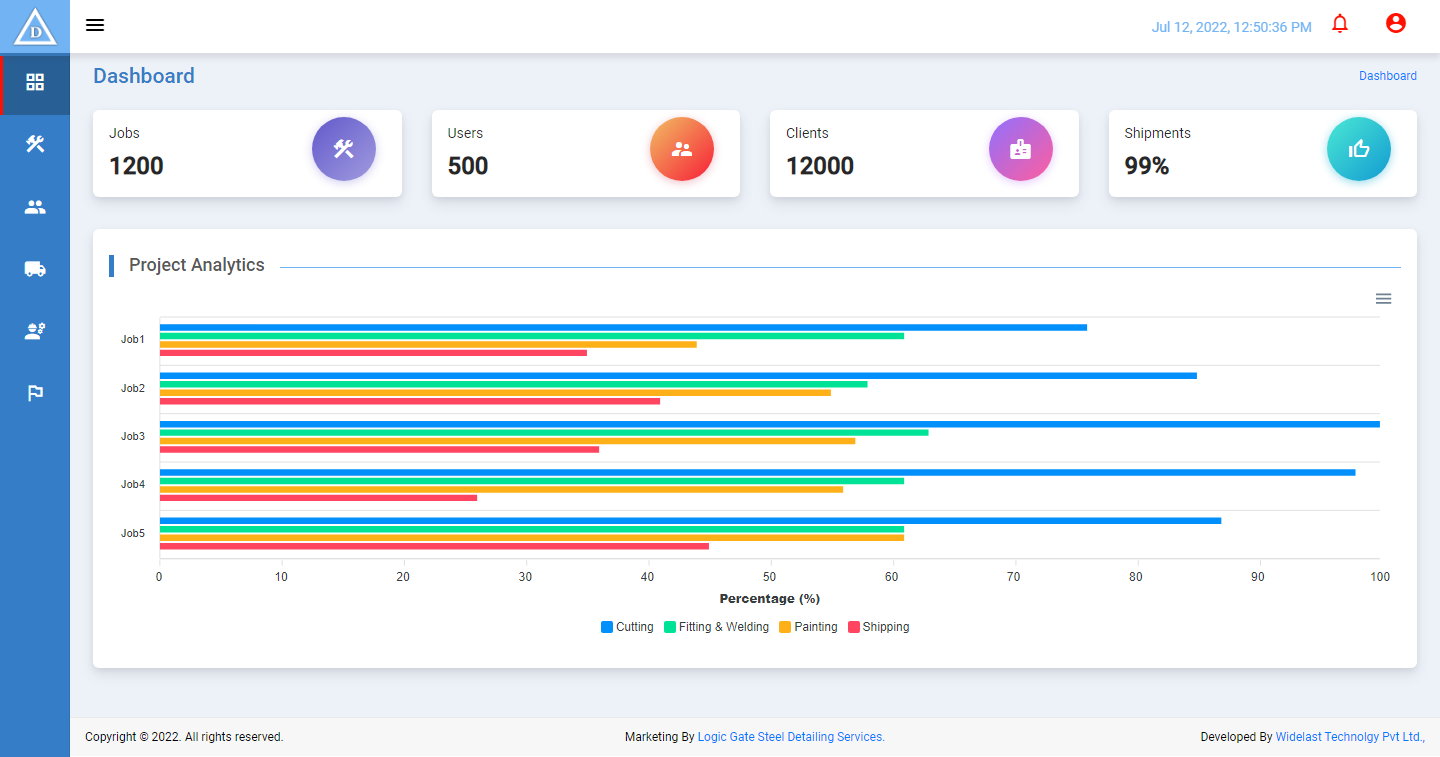The width and height of the screenshot is (1440, 757).
Task: Click the triangle D logo
Action: tap(35, 27)
